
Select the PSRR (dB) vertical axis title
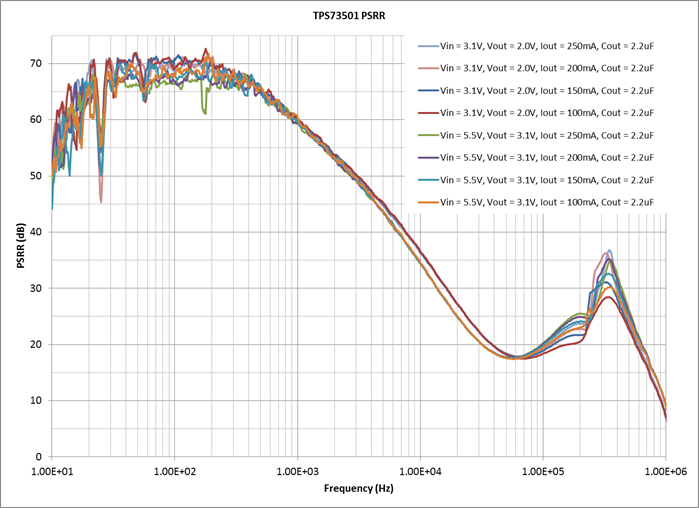click(x=21, y=246)
